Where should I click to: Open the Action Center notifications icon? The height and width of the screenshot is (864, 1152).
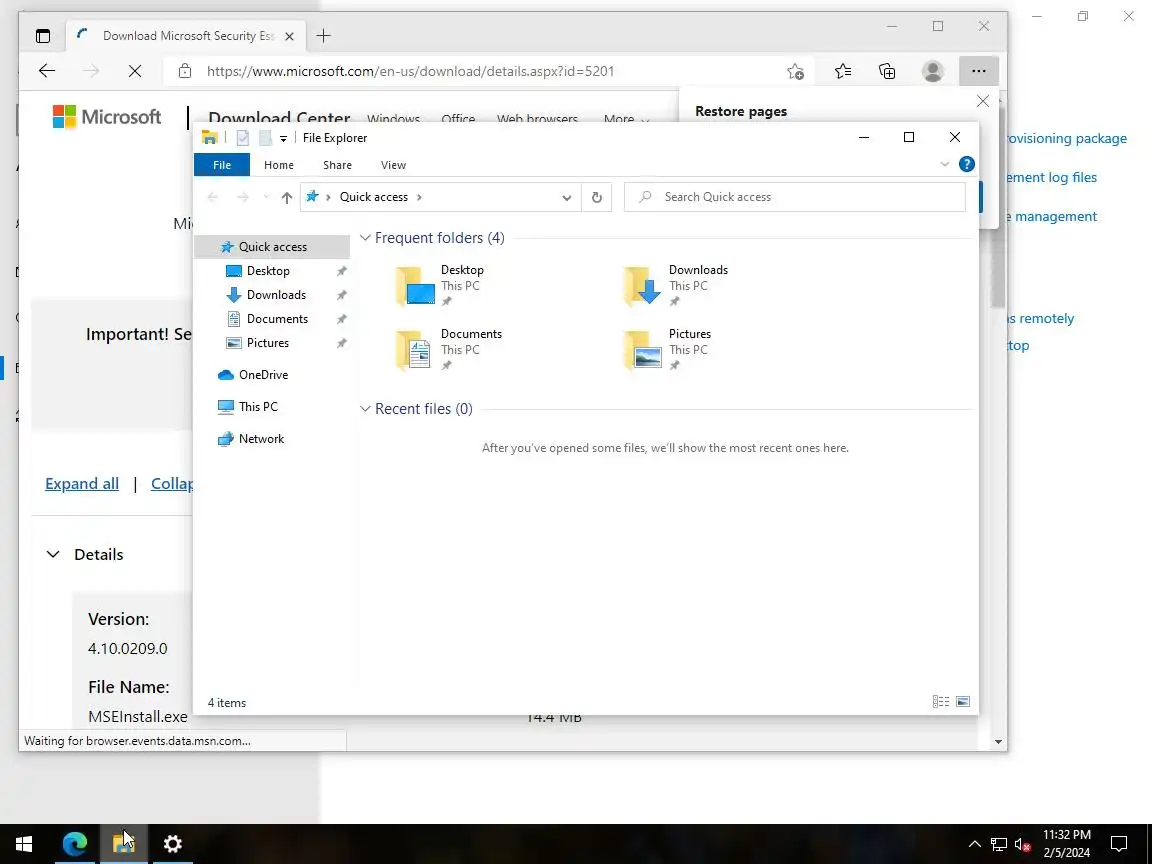(x=1118, y=843)
